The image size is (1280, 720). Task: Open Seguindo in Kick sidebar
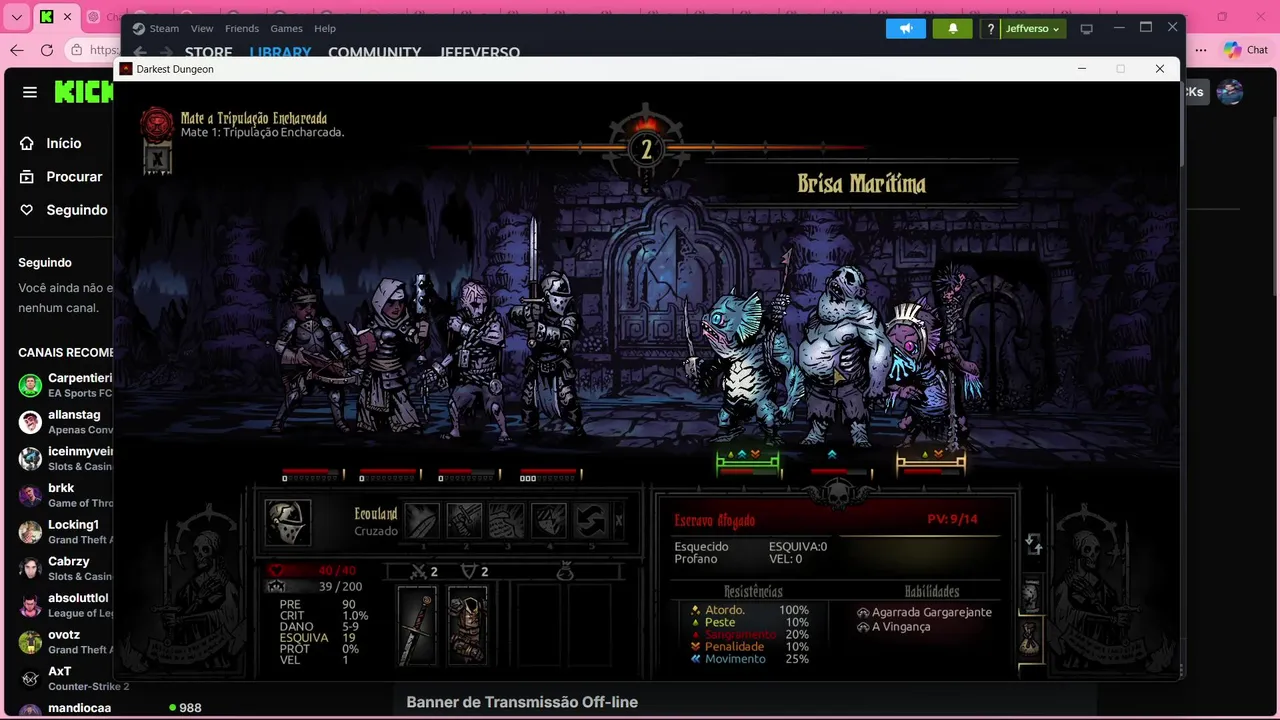pos(64,210)
